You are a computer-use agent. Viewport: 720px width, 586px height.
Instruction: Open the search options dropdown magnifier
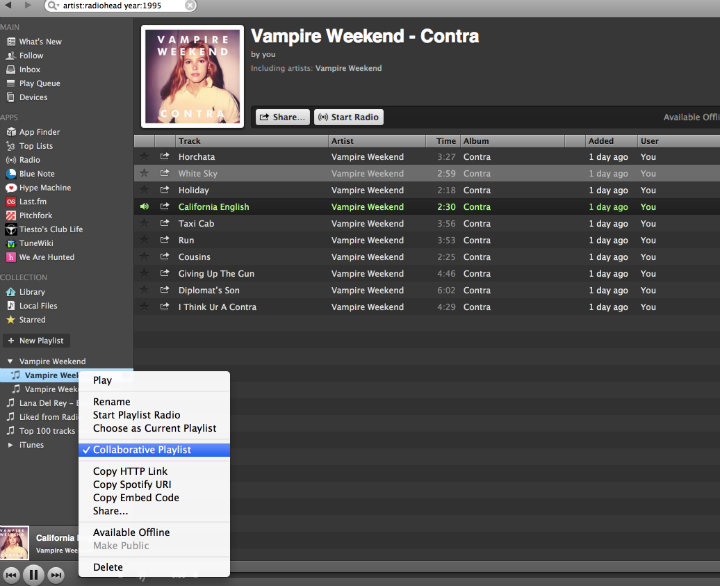[54, 6]
